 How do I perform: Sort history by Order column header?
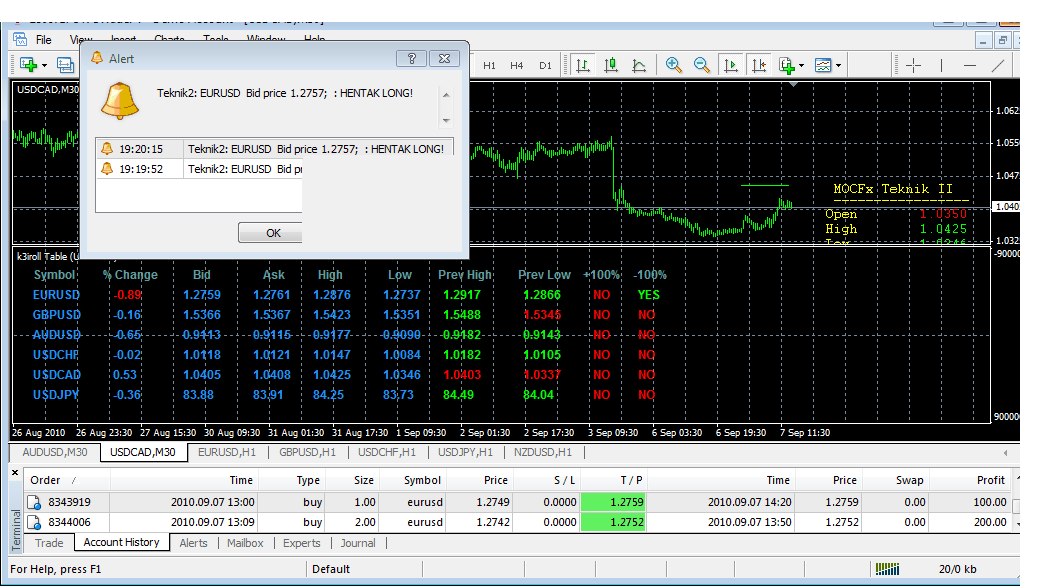[x=66, y=480]
